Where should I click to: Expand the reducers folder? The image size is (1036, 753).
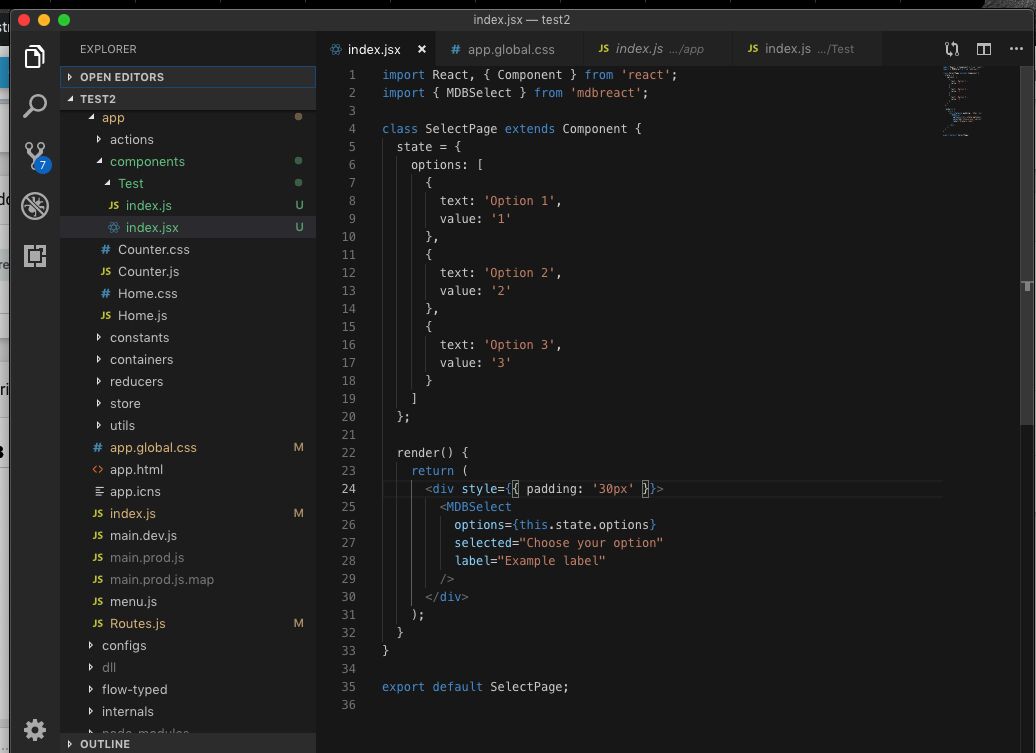188,382
